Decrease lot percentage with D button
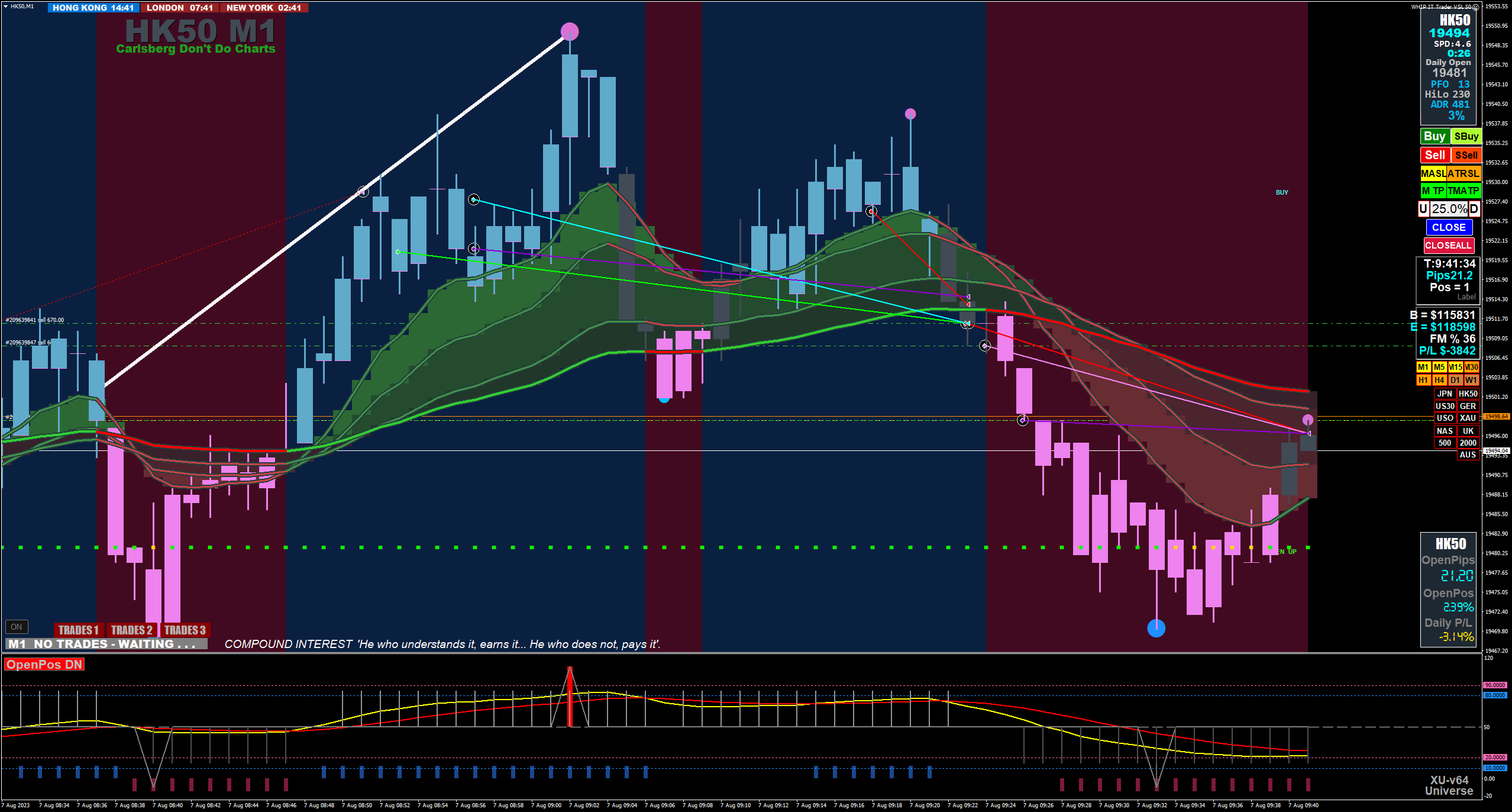The width and height of the screenshot is (1512, 812). (x=1474, y=209)
